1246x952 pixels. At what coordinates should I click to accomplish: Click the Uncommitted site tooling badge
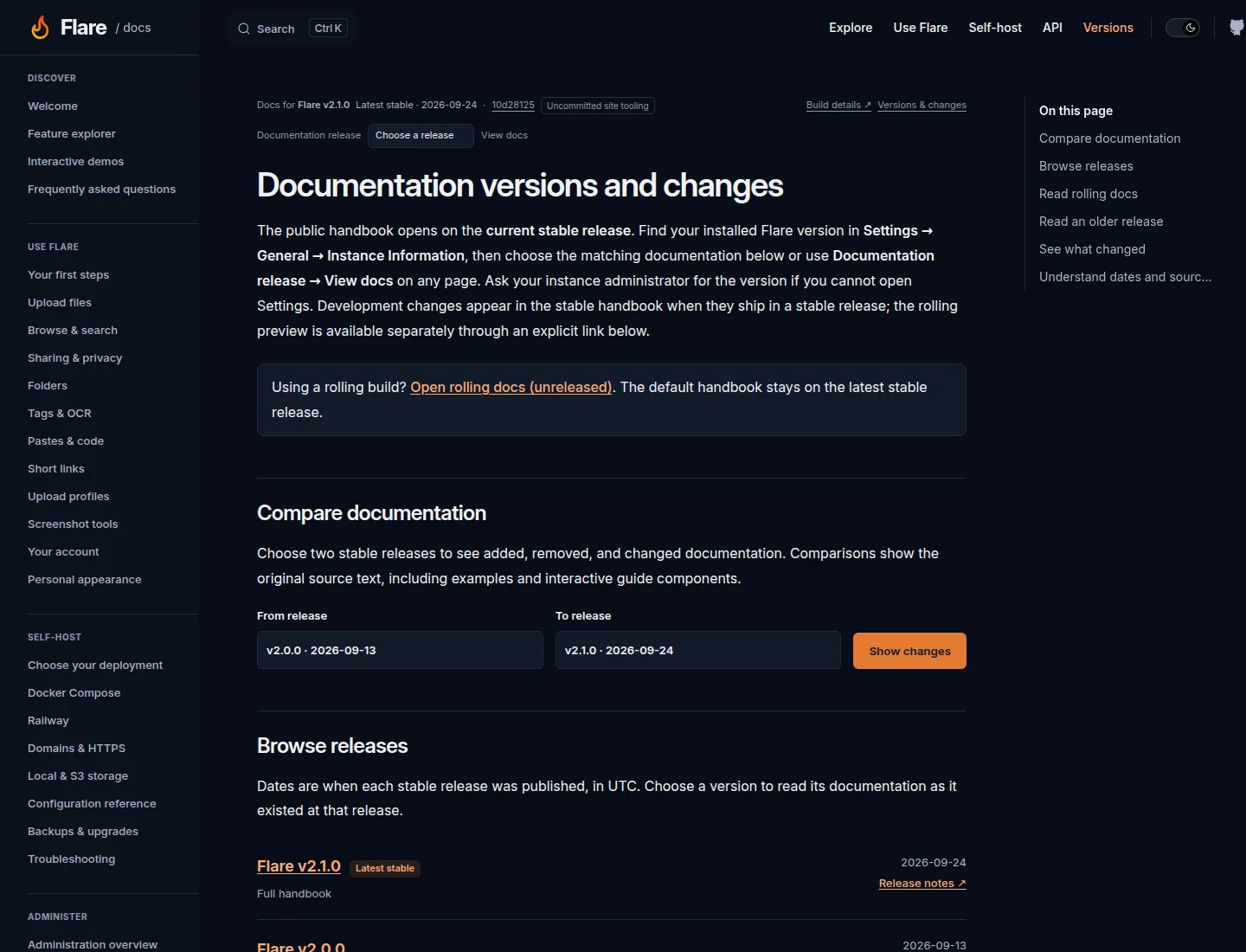597,106
